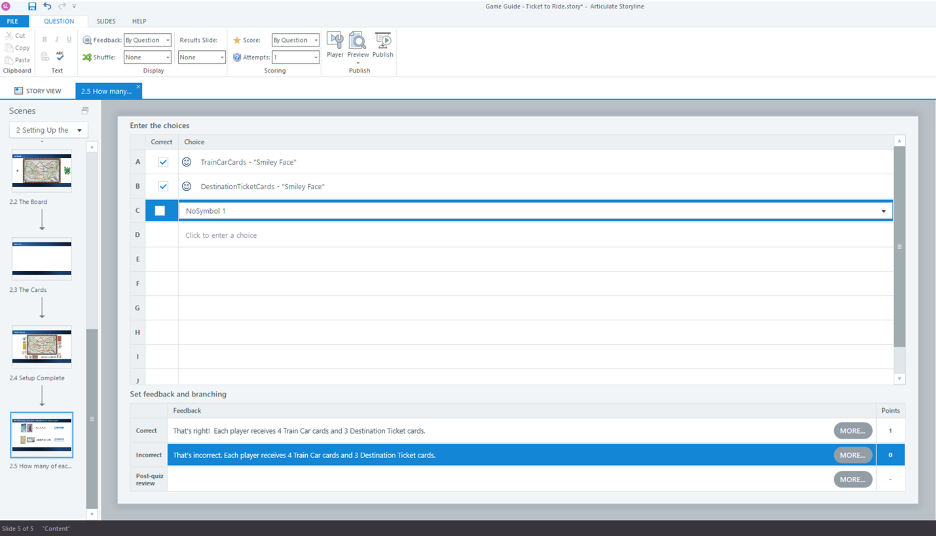Click the Scenes panel undock icon
Image resolution: width=936 pixels, height=536 pixels.
point(85,110)
